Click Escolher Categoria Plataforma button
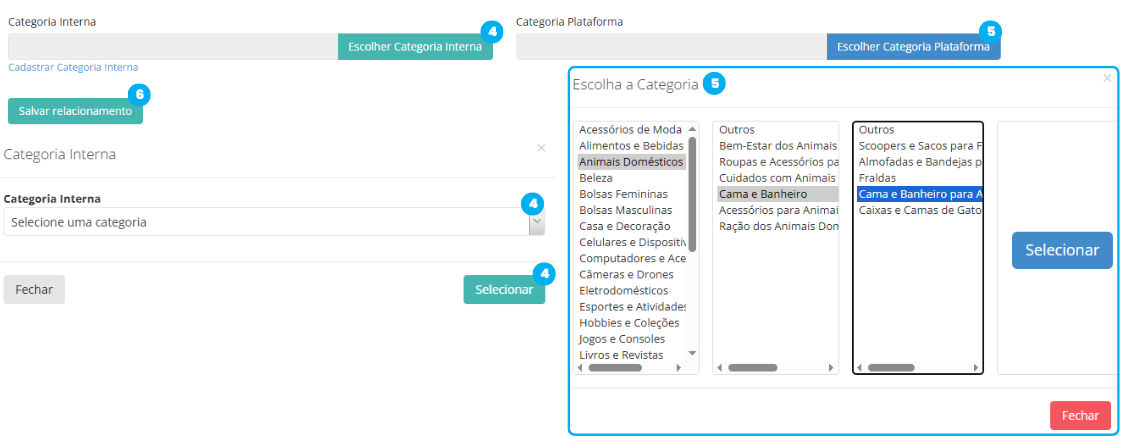The image size is (1127, 441). 913,47
